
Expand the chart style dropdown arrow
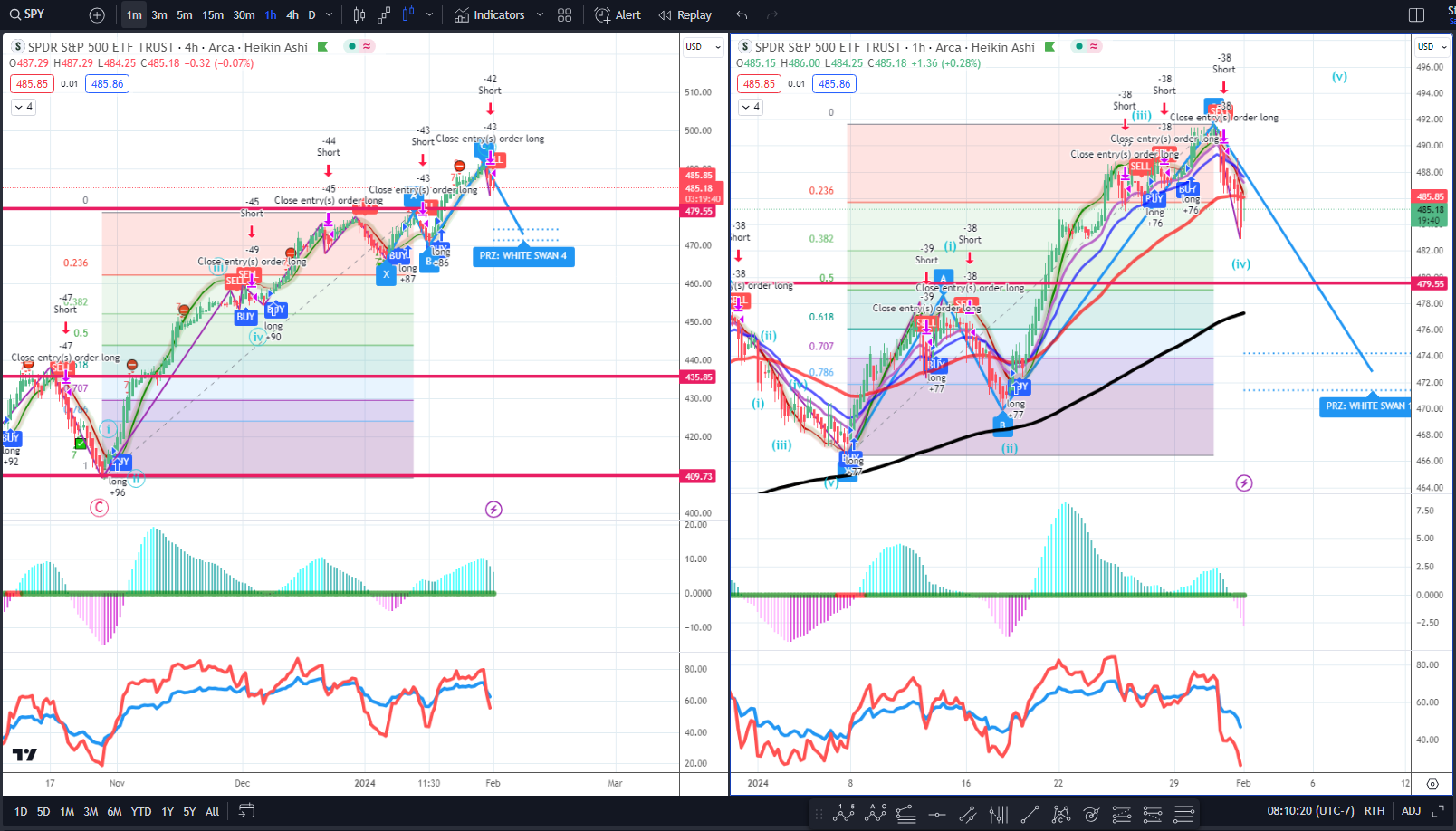click(x=429, y=15)
